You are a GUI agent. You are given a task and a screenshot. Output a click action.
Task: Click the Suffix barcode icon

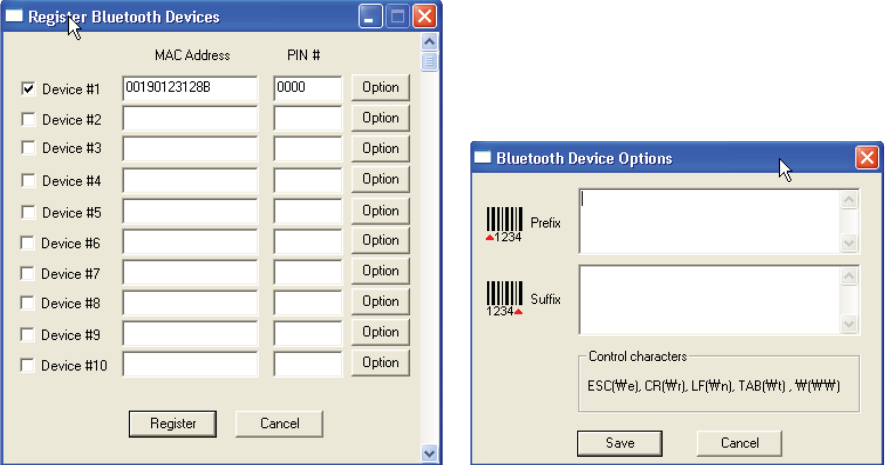click(x=504, y=299)
